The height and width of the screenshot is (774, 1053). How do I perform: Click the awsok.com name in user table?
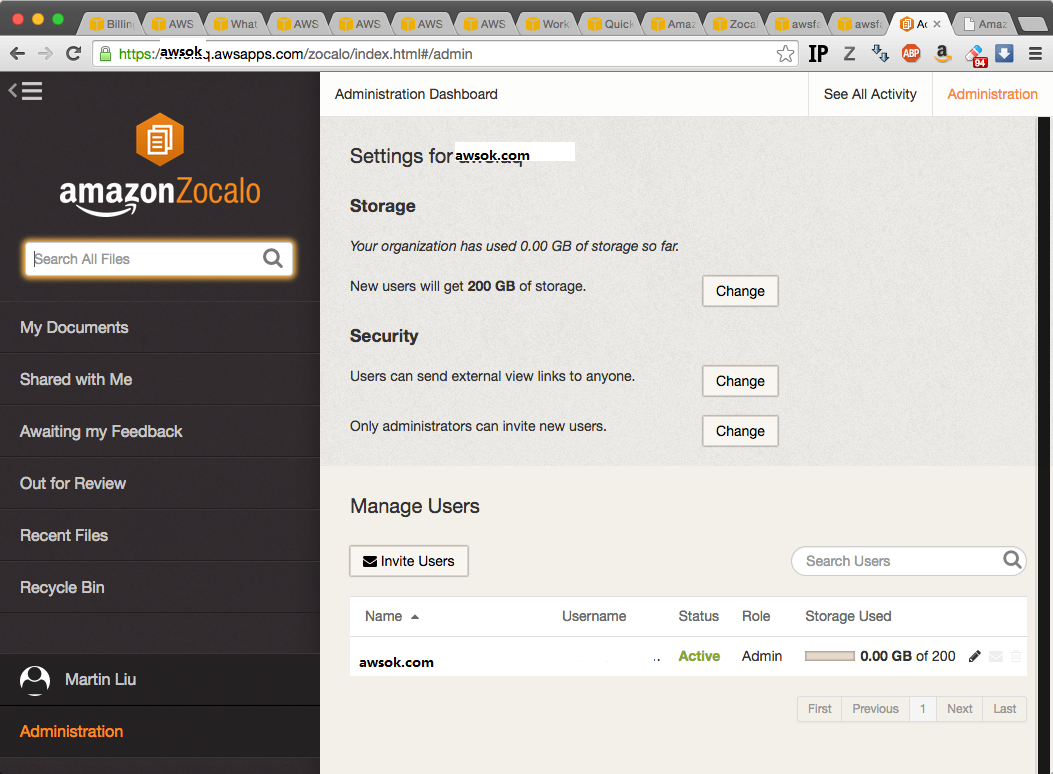click(396, 663)
